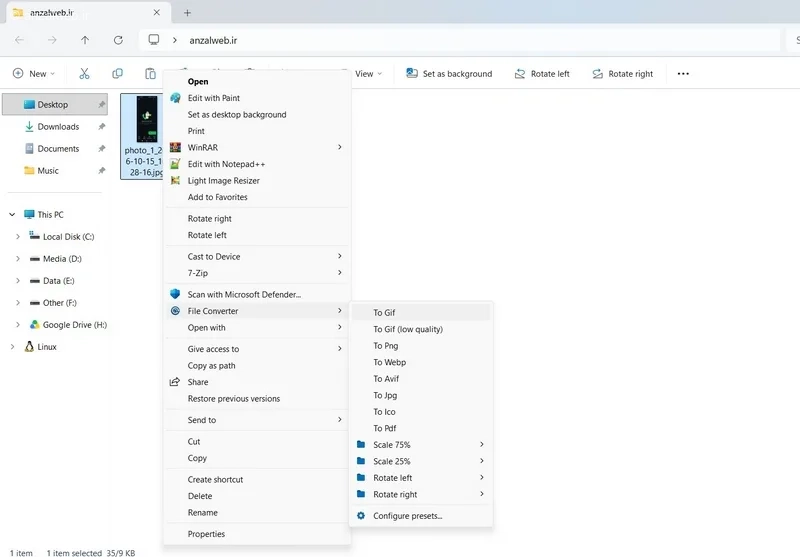Viewport: 800px width, 557px height.
Task: Choose Edit with Paint
Action: coord(257,98)
